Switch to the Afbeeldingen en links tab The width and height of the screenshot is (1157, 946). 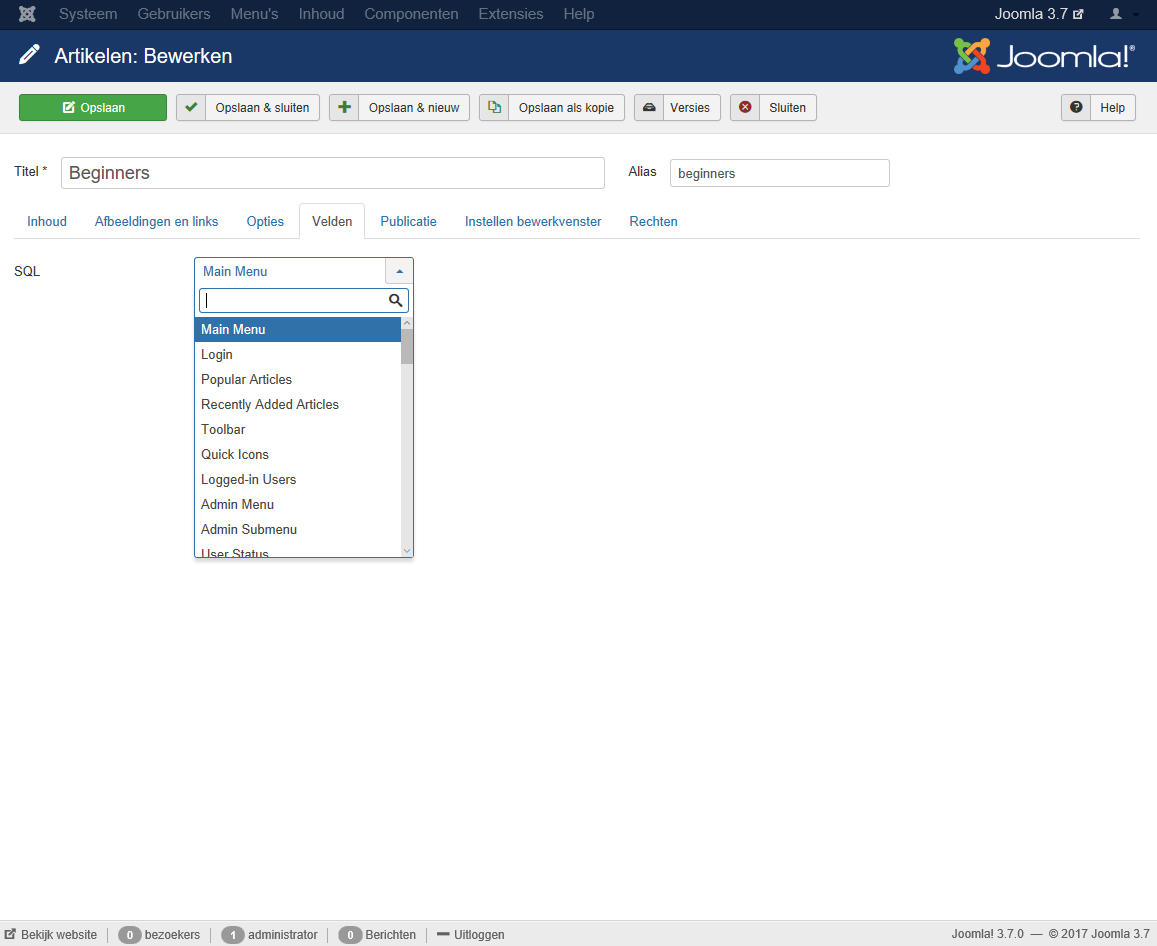[x=156, y=222]
